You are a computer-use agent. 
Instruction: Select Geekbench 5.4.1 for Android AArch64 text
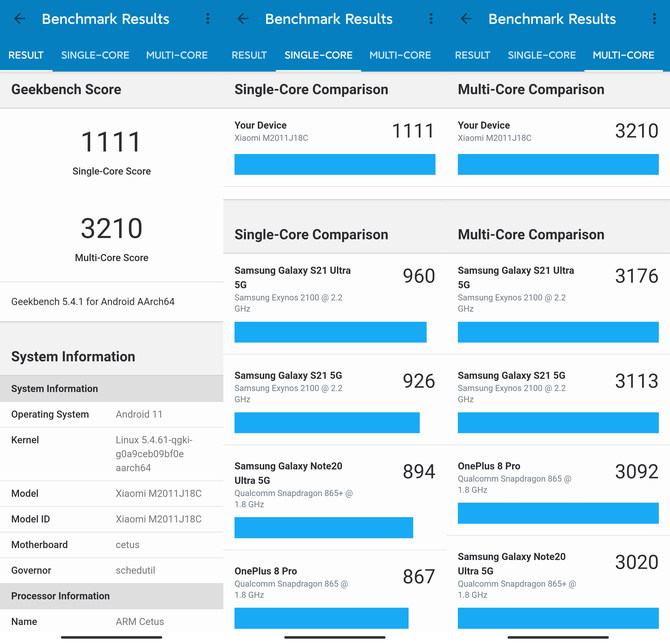pyautogui.click(x=93, y=302)
